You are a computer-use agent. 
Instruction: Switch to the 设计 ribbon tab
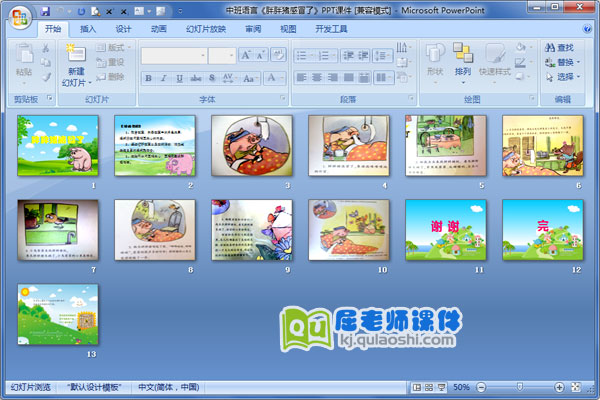[123, 29]
